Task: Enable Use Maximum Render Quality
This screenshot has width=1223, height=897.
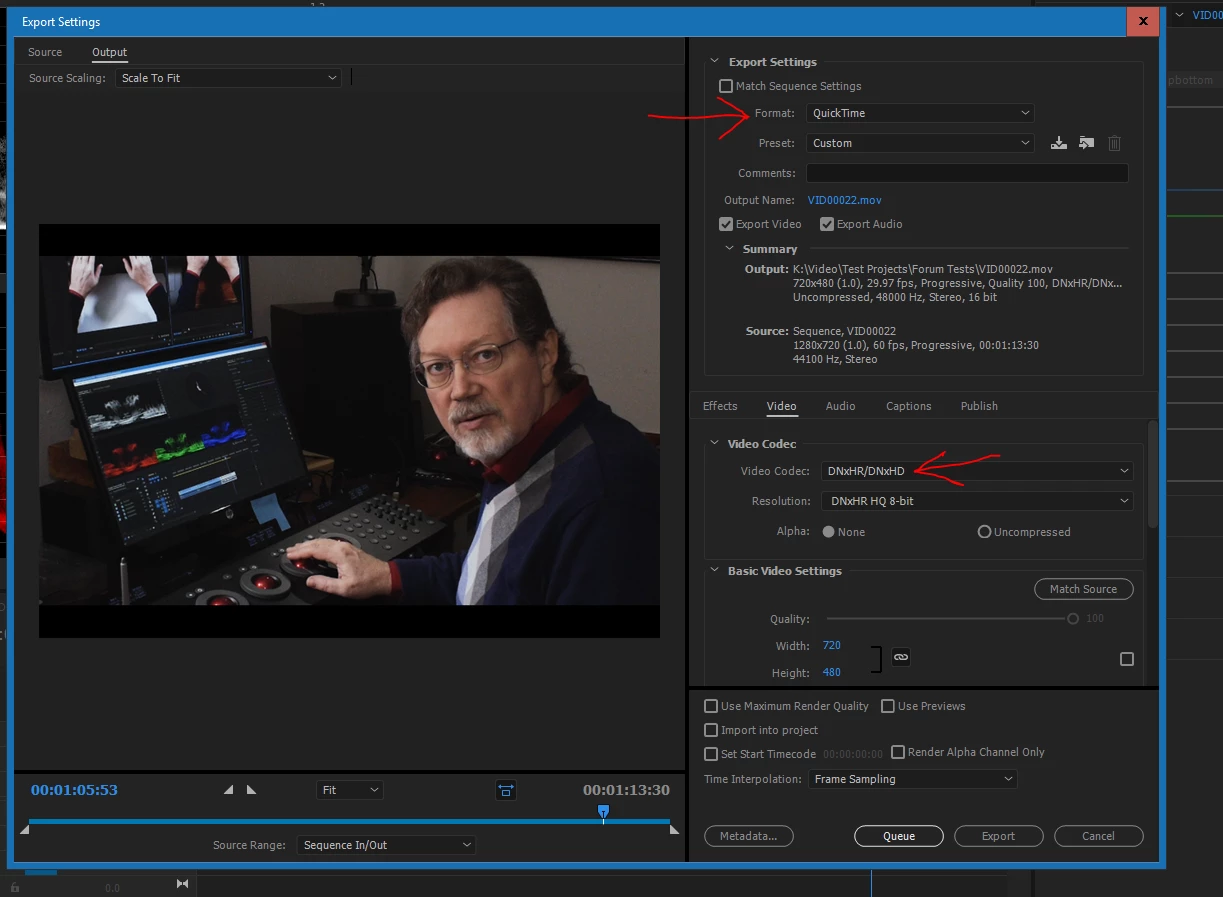Action: coord(711,706)
